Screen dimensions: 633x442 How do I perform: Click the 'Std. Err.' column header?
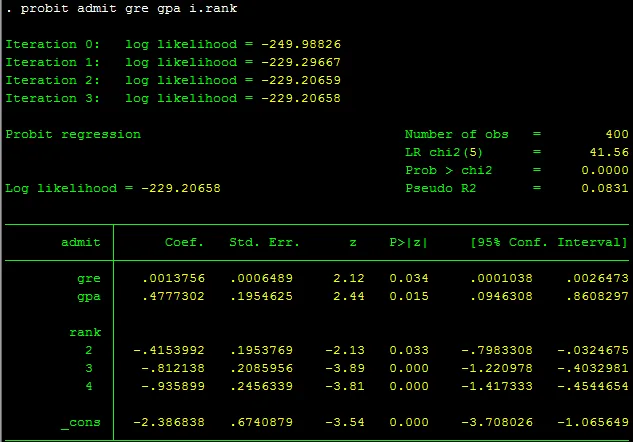tap(264, 242)
